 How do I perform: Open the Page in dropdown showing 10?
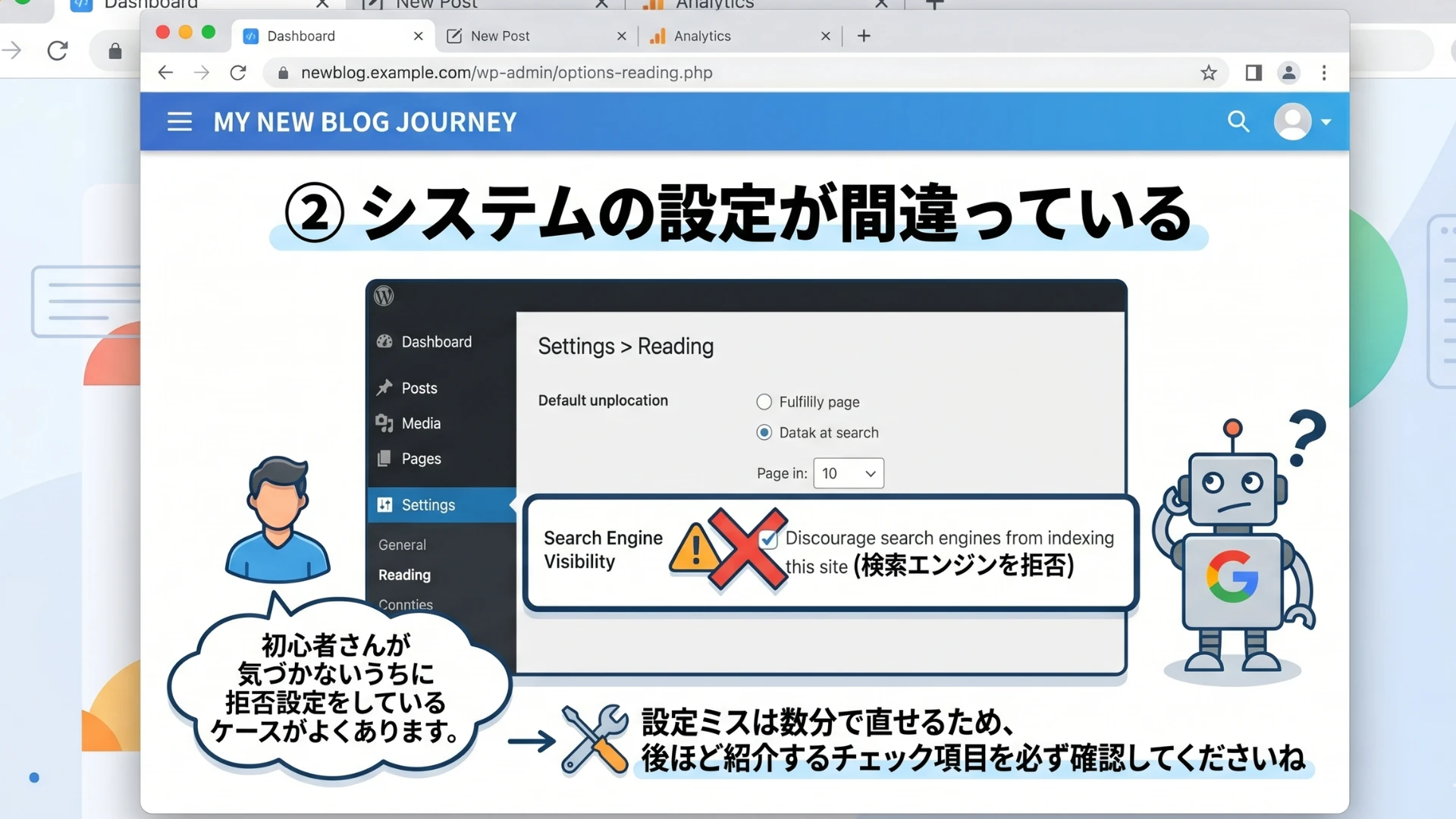click(x=849, y=473)
